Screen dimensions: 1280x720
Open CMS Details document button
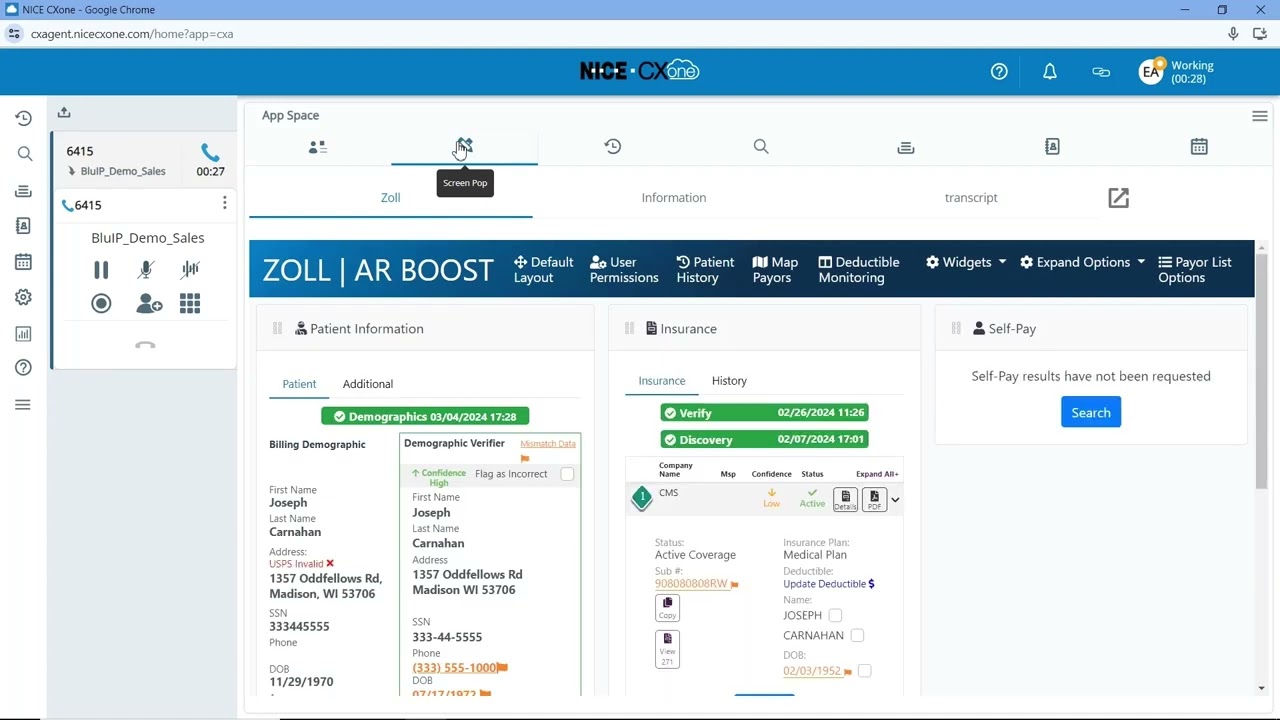[x=845, y=499]
